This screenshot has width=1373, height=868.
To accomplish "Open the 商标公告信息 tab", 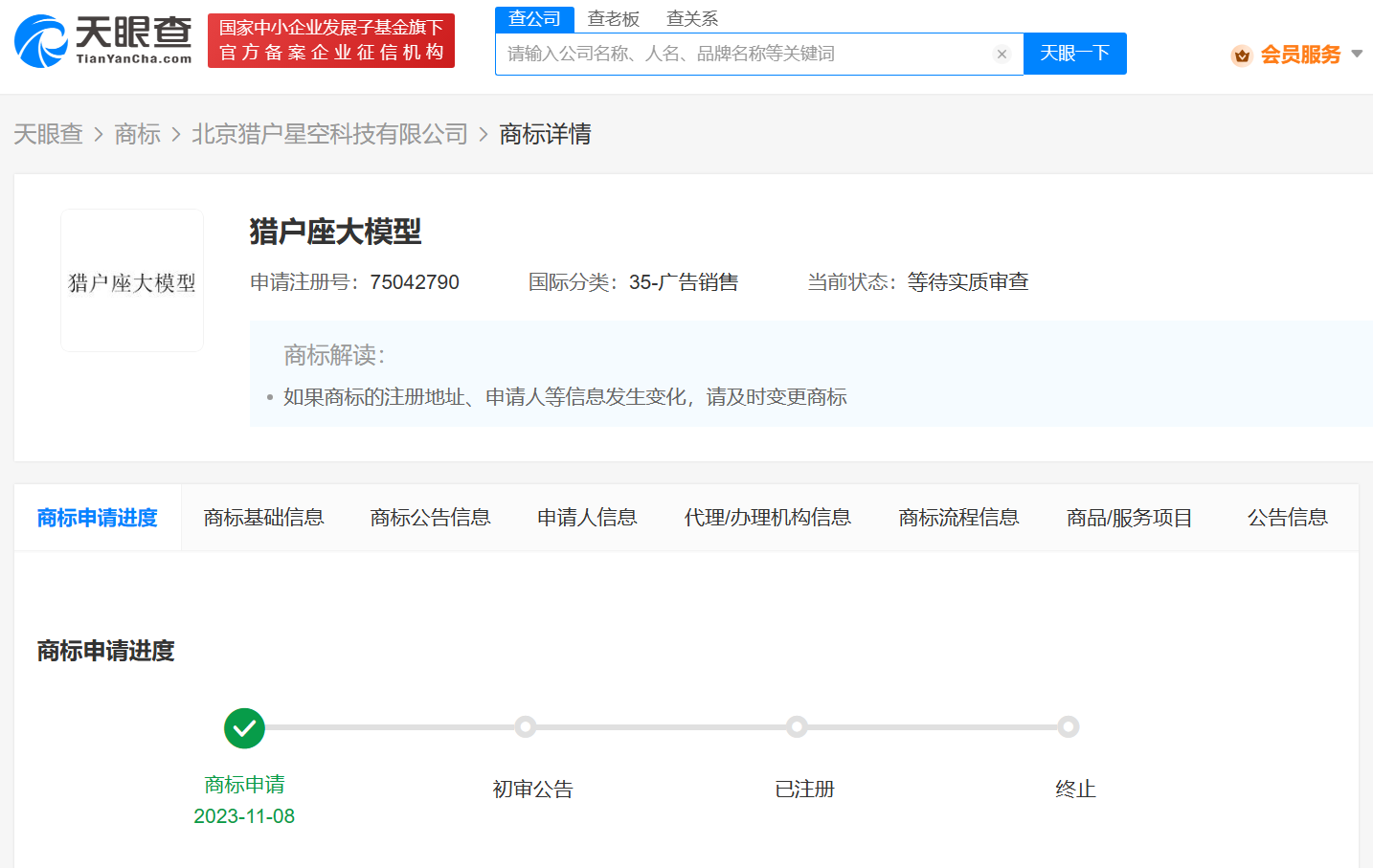I will [x=431, y=518].
